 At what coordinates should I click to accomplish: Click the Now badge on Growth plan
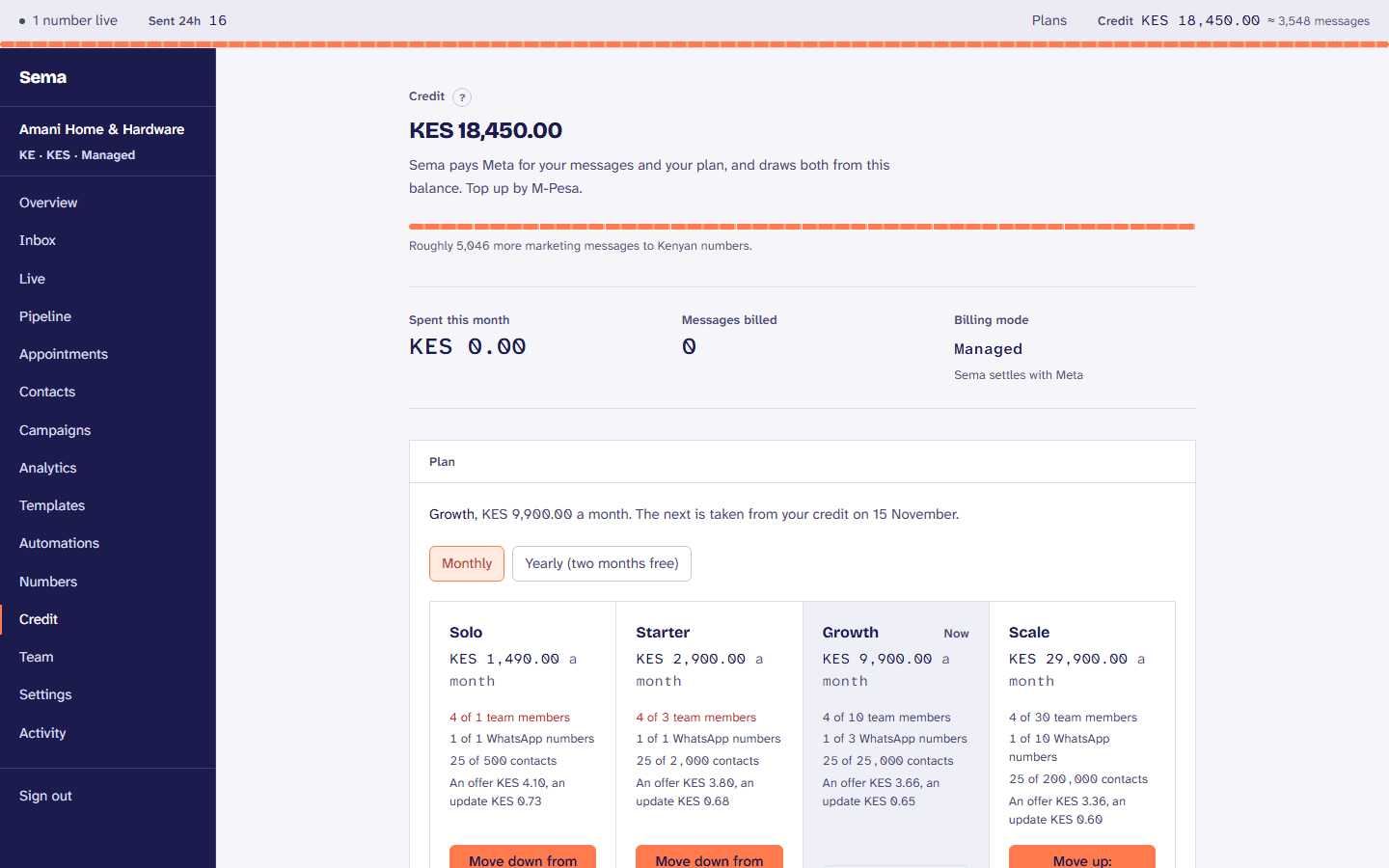pyautogui.click(x=956, y=634)
